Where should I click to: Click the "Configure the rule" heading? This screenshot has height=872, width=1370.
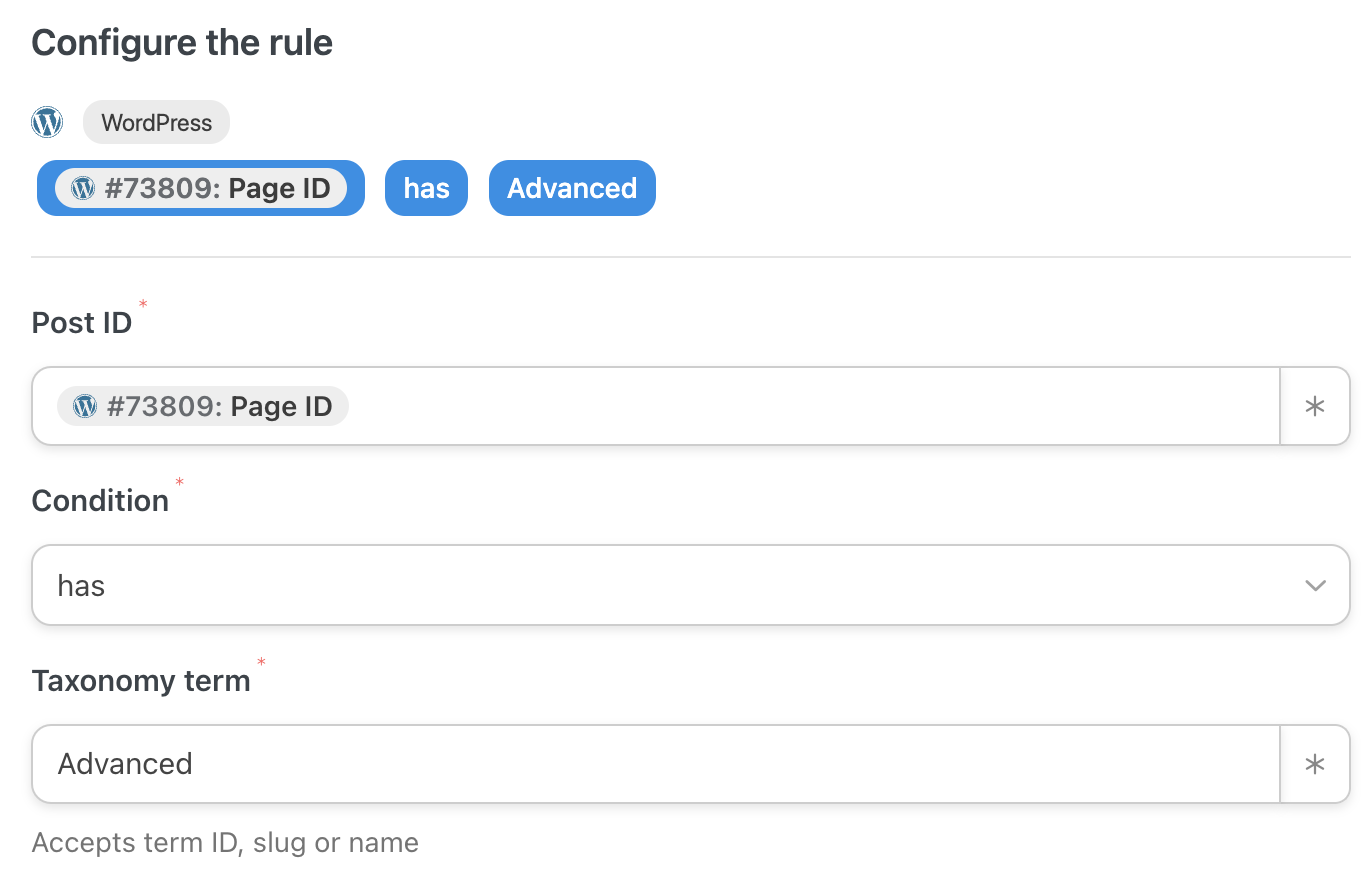coord(182,43)
